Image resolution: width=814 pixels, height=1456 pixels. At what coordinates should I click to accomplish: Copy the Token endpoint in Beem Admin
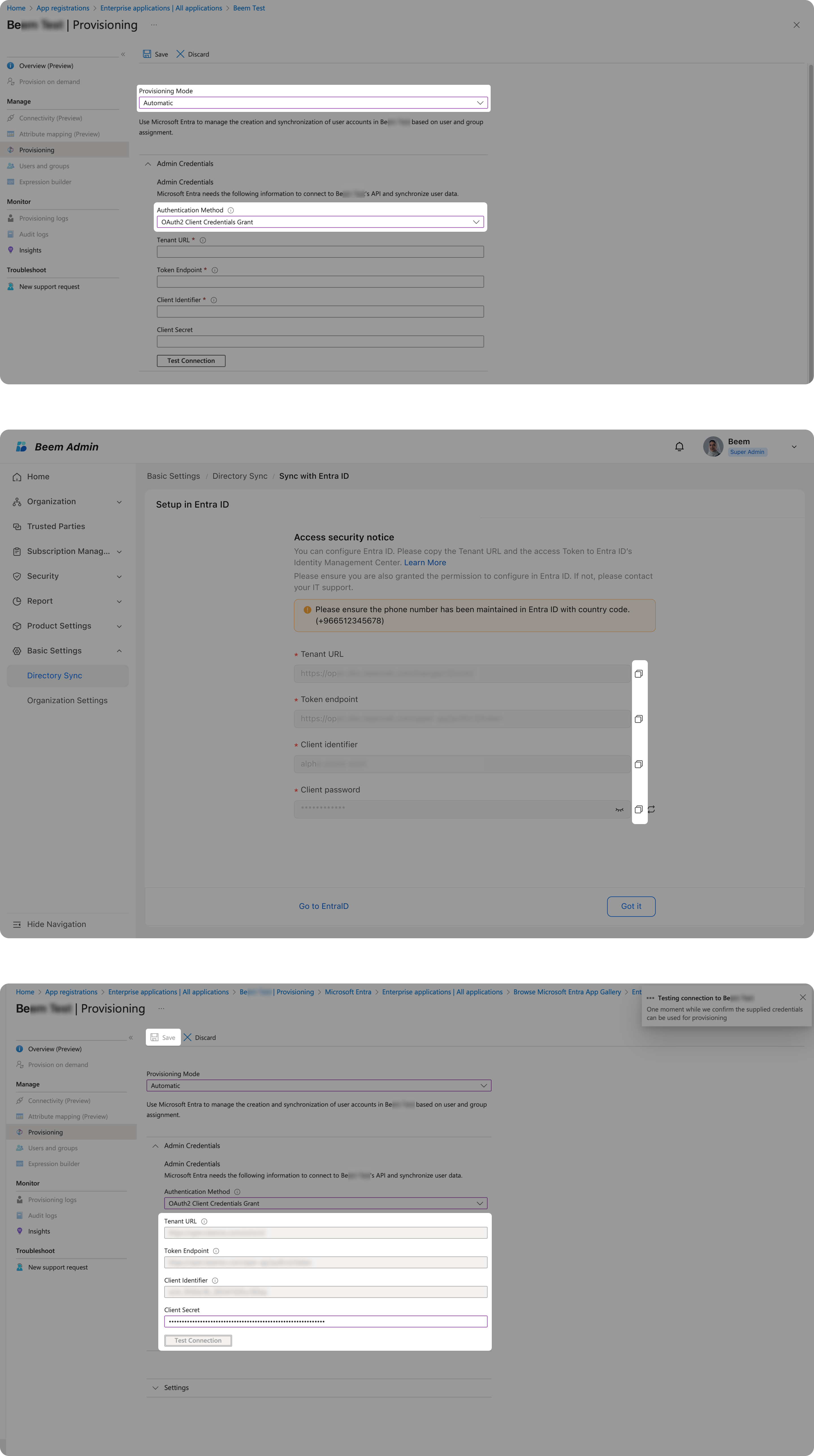[x=639, y=719]
